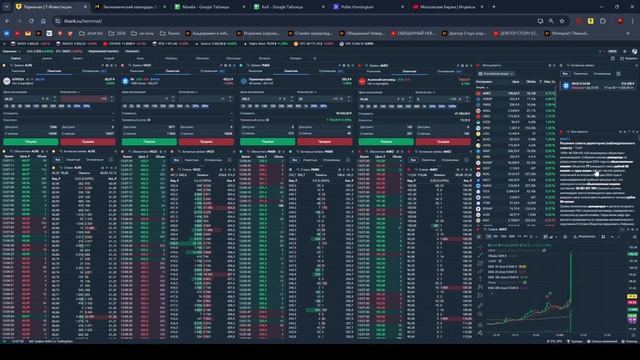The image size is (640, 360).
Task: Filter active orders by Лимитные
Action: point(580,74)
